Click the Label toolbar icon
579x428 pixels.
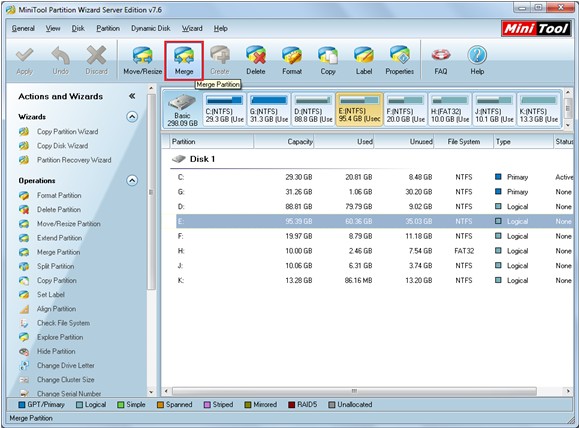pyautogui.click(x=364, y=55)
